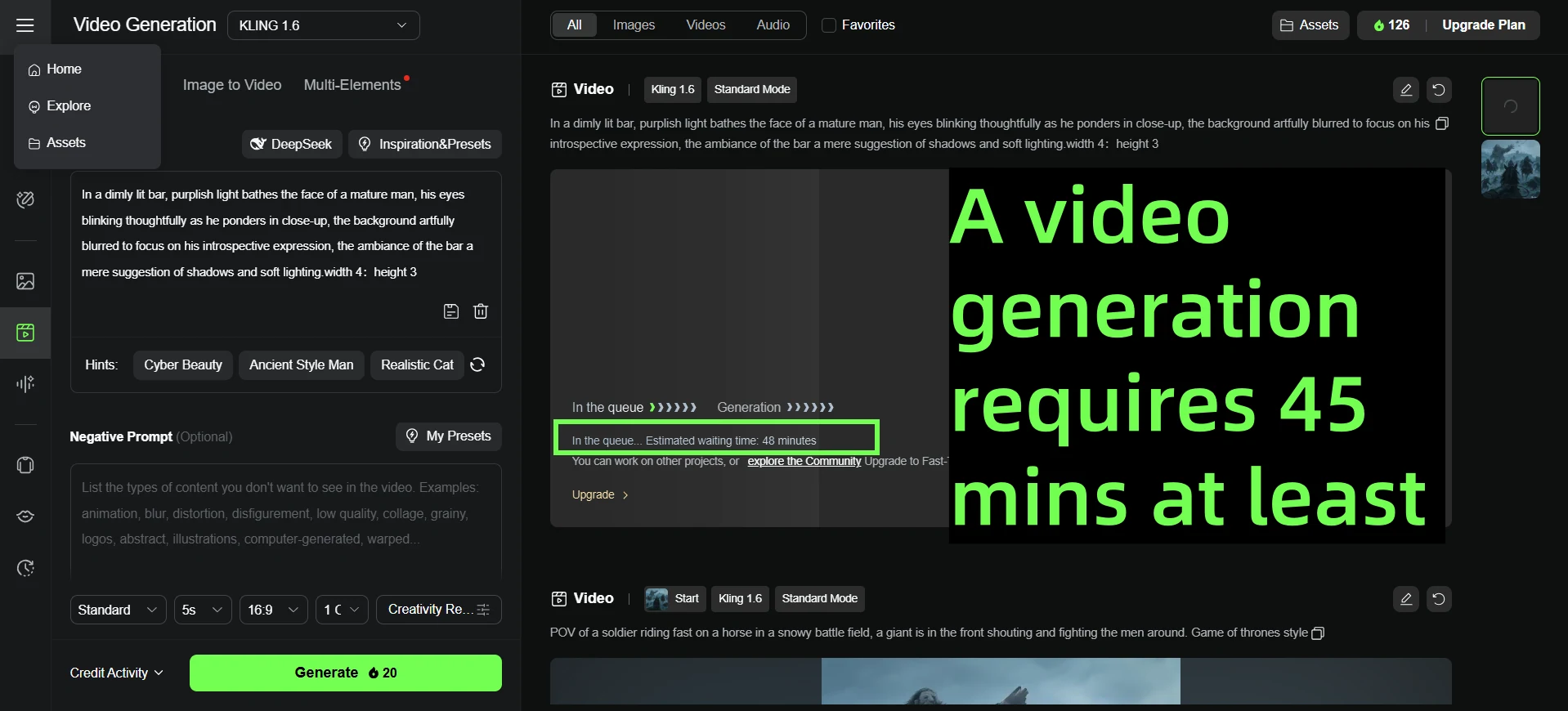Open the Standard mode dropdown
Screen dimensions: 1568x711
[118, 610]
